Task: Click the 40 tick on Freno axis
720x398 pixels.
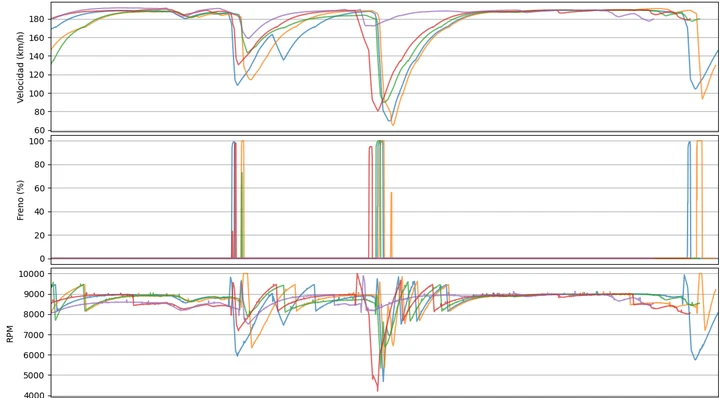Action: pyautogui.click(x=40, y=212)
